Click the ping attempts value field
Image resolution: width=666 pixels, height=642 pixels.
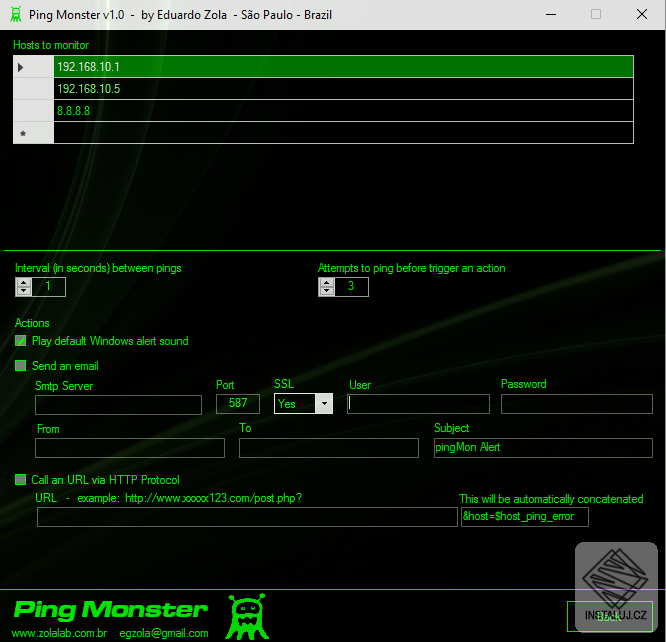click(351, 287)
